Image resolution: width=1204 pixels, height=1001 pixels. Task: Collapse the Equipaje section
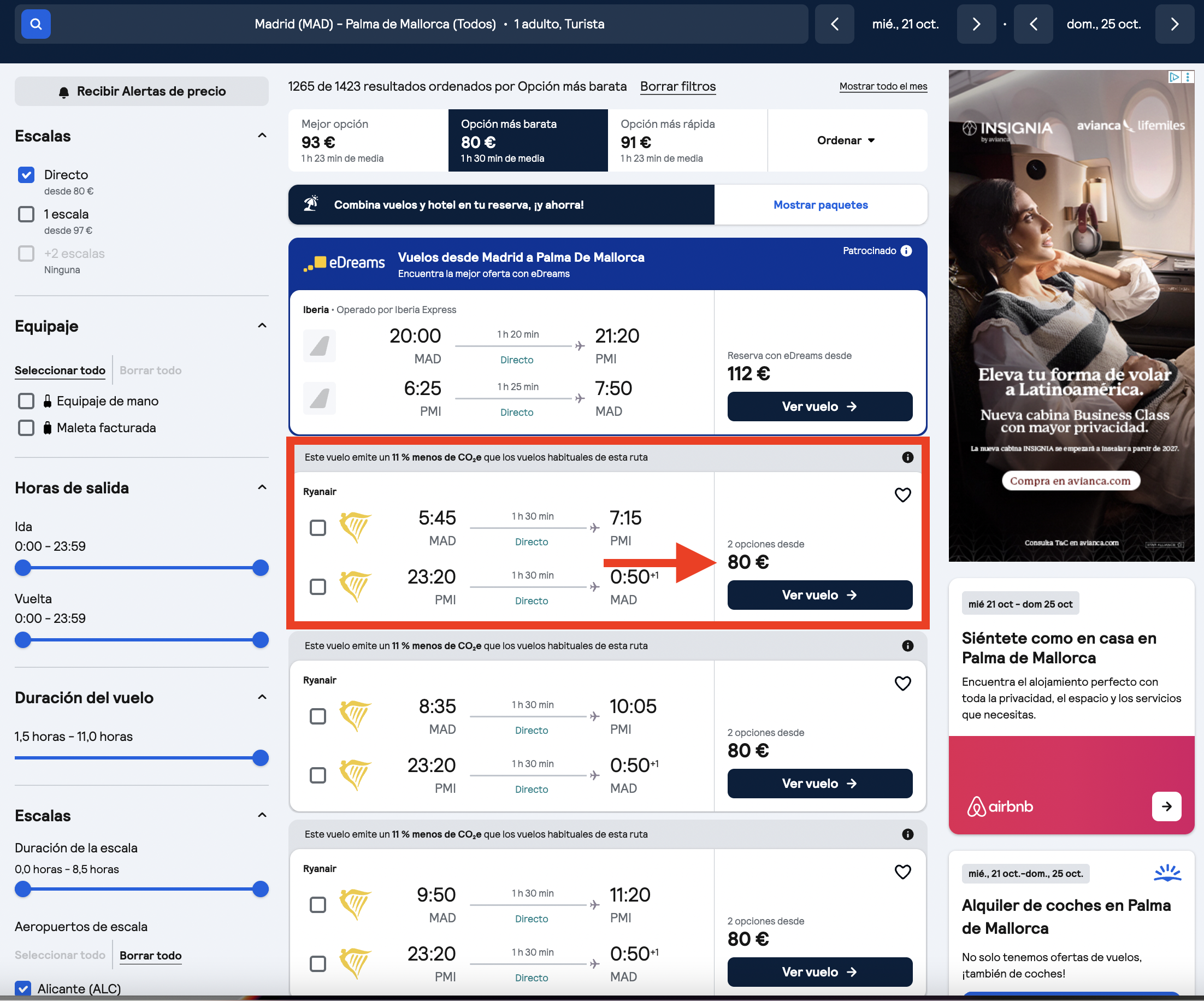tap(262, 326)
